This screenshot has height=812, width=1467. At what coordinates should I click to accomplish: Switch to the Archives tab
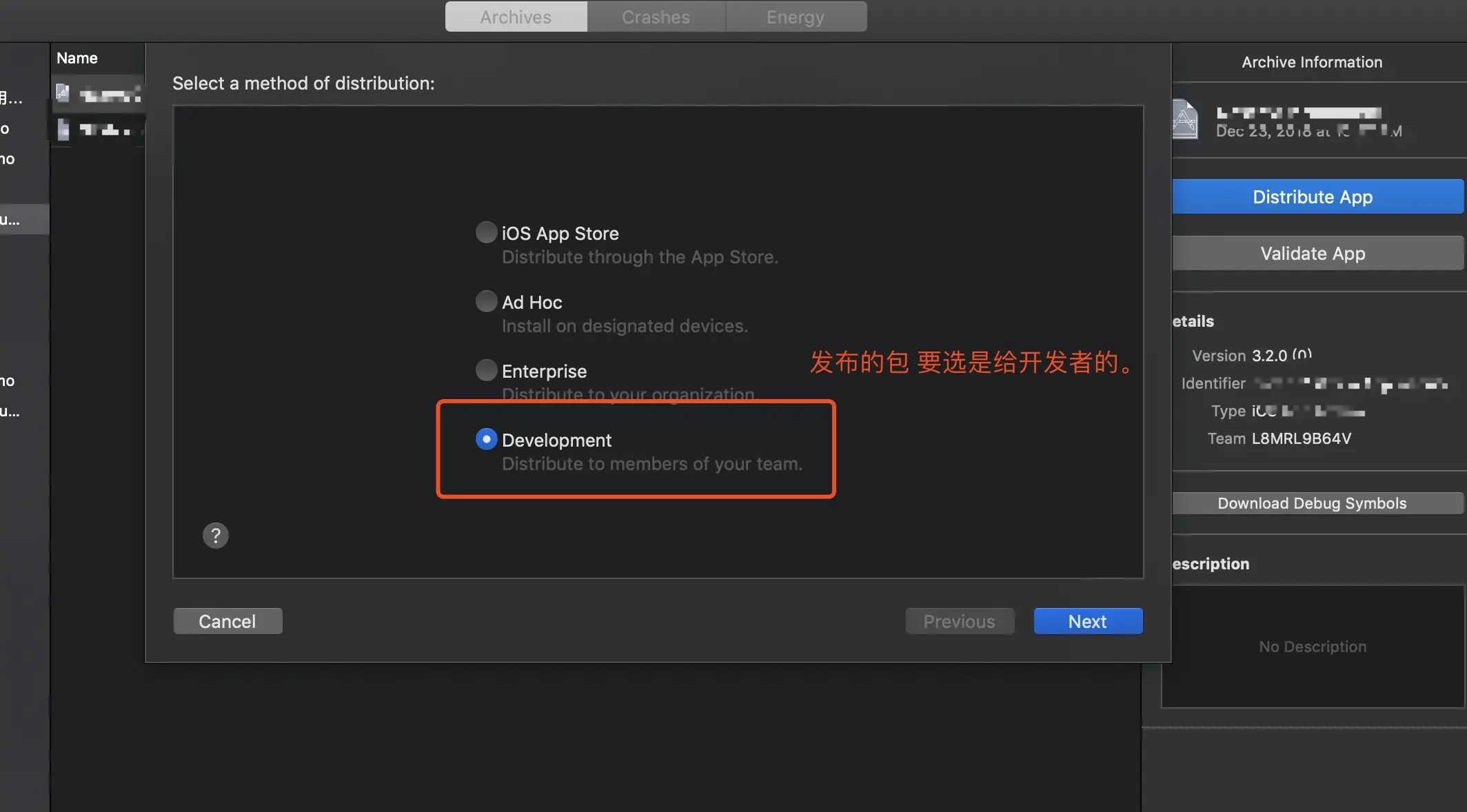[516, 17]
